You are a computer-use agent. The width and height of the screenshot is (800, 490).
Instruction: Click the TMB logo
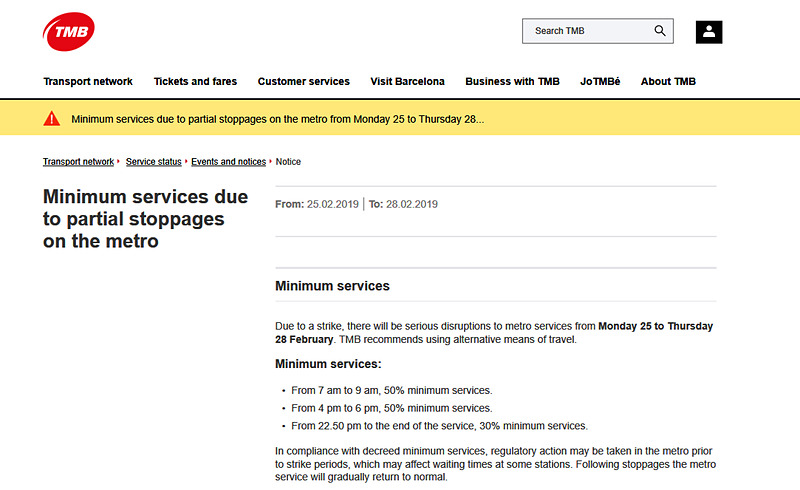[x=70, y=32]
